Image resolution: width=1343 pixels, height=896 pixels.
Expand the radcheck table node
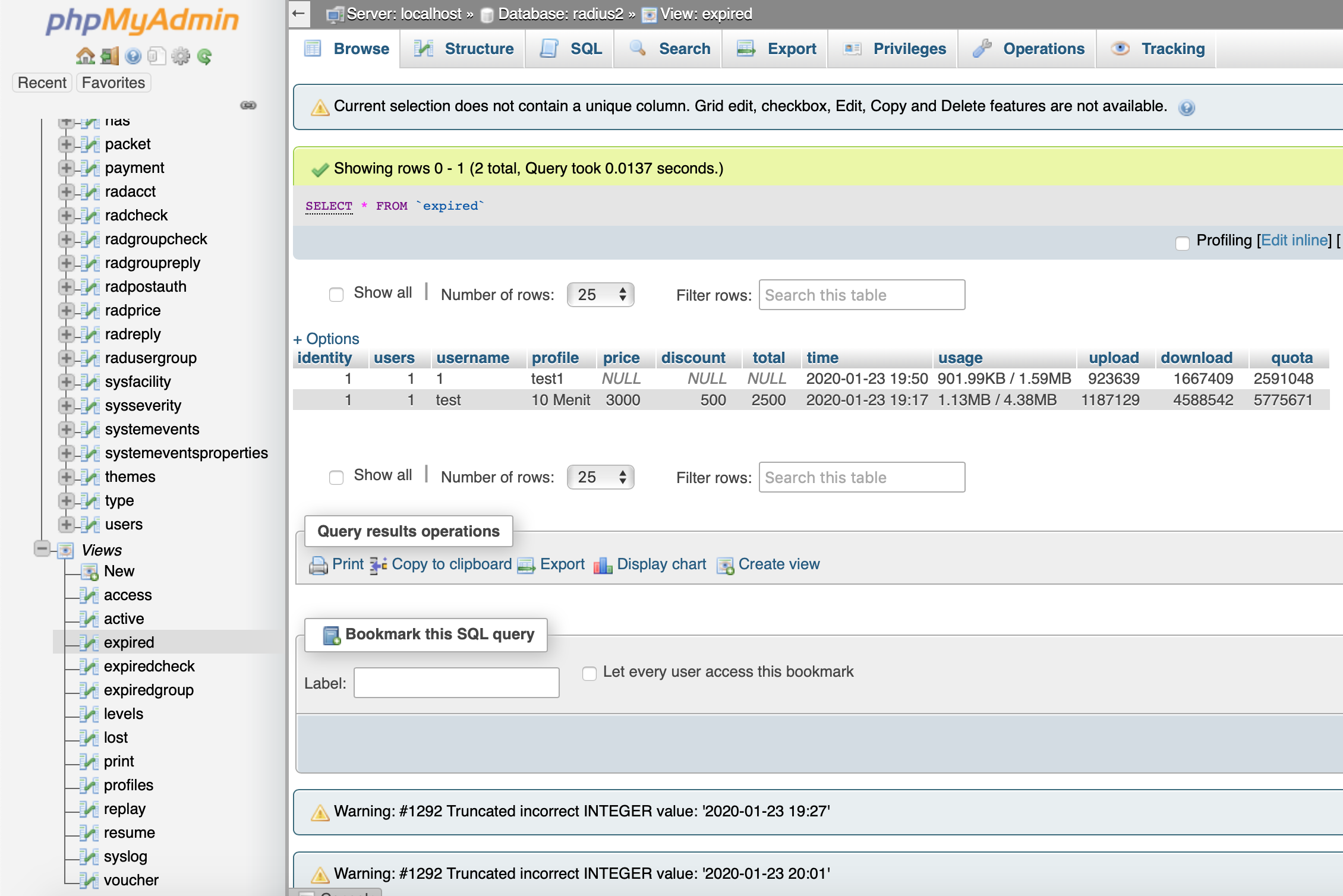[66, 215]
